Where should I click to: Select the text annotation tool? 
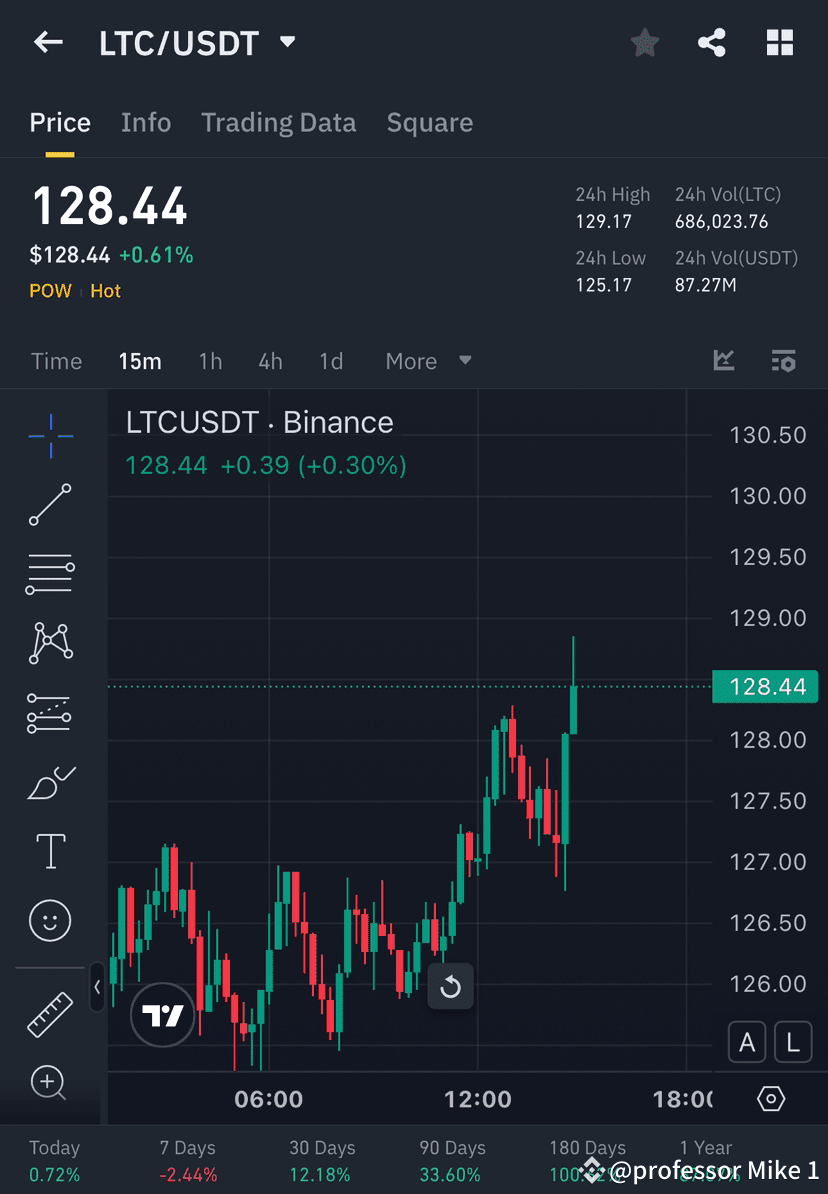[x=50, y=851]
